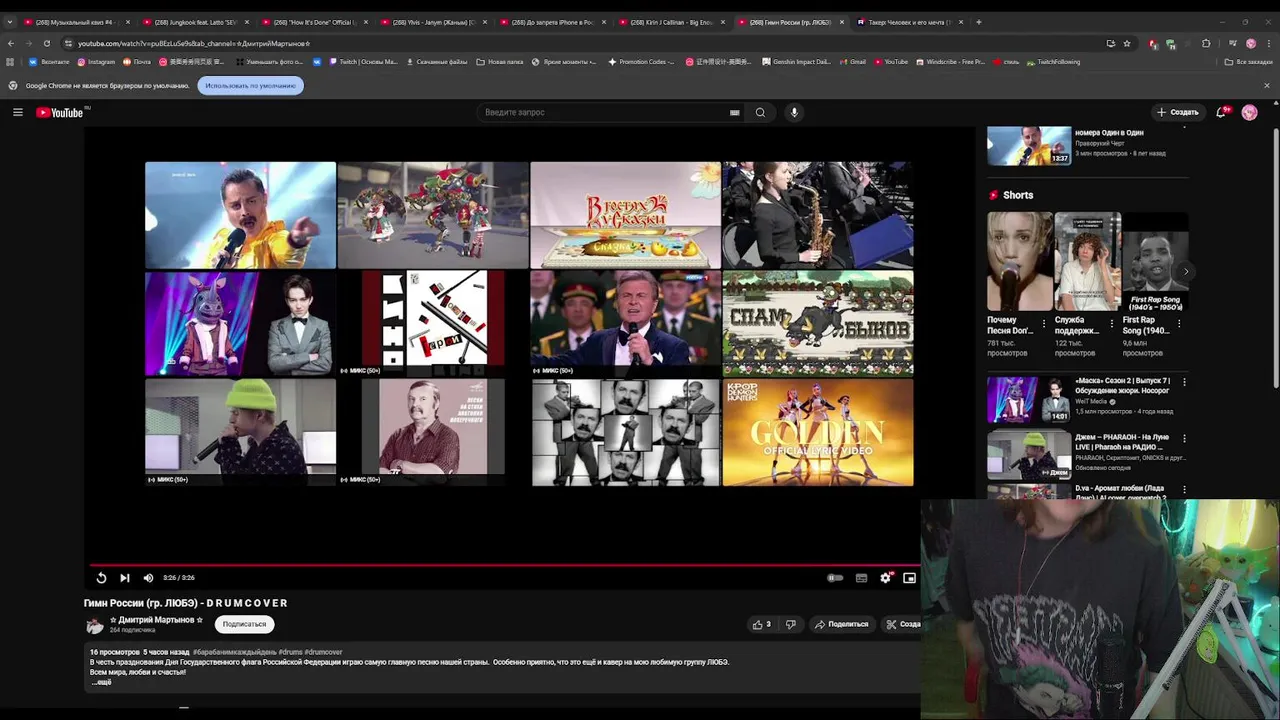Image resolution: width=1280 pixels, height=720 pixels.
Task: Open player settings gear
Action: pos(885,577)
